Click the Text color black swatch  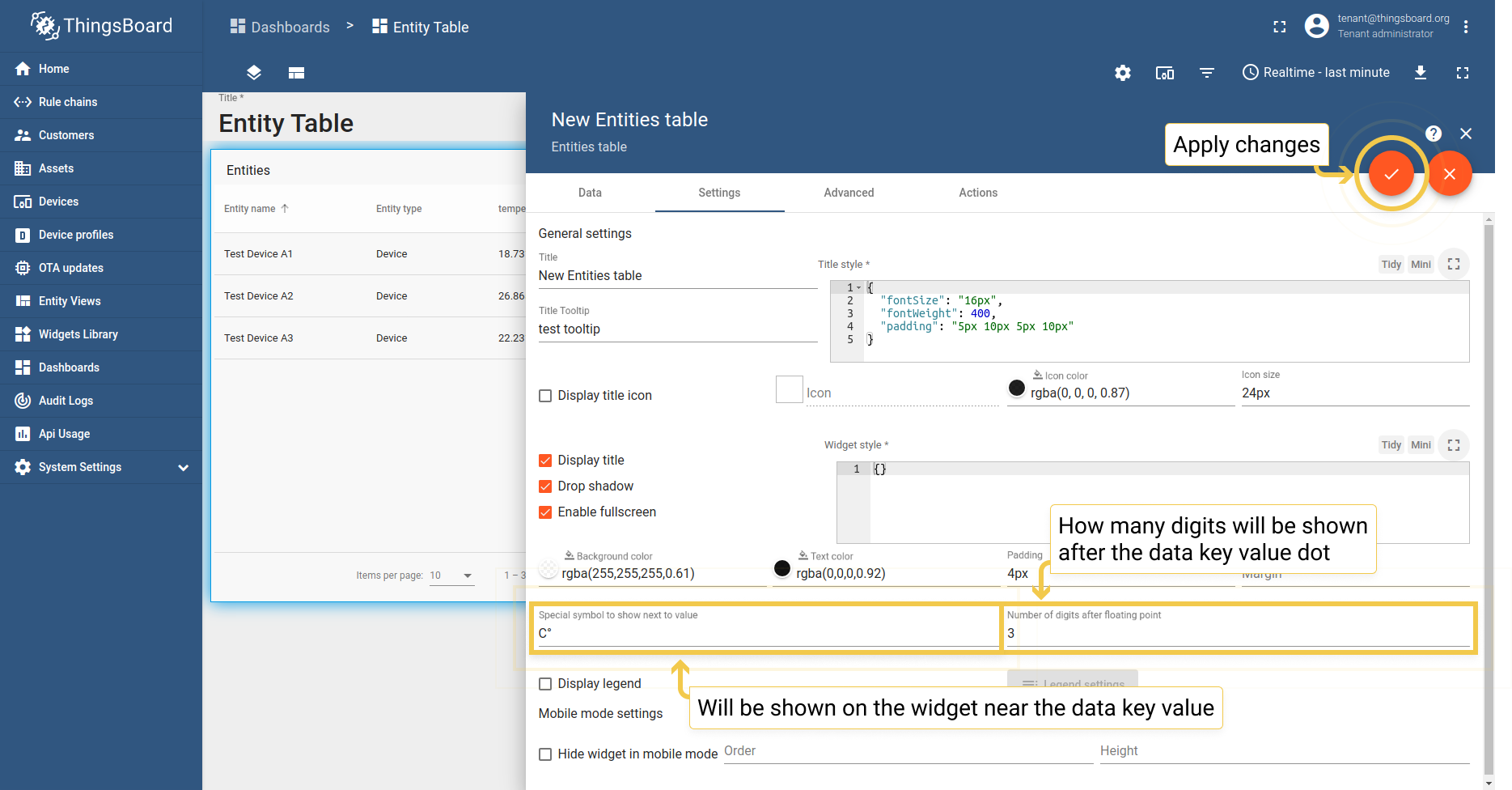782,569
